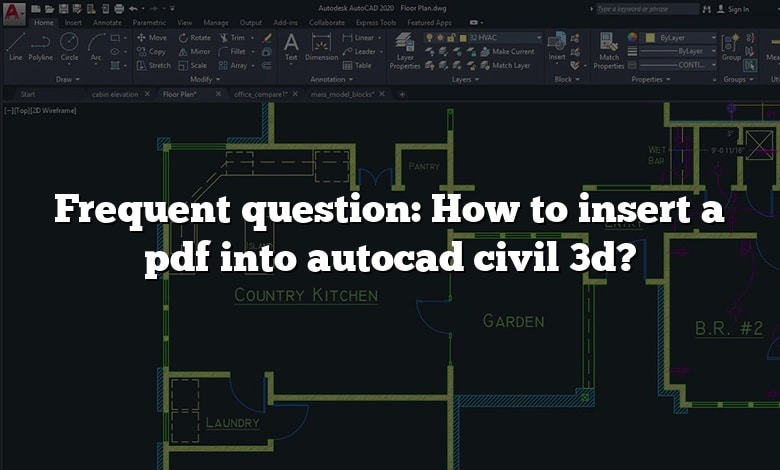The image size is (780, 470).
Task: Expand the Block panel
Action: point(567,79)
